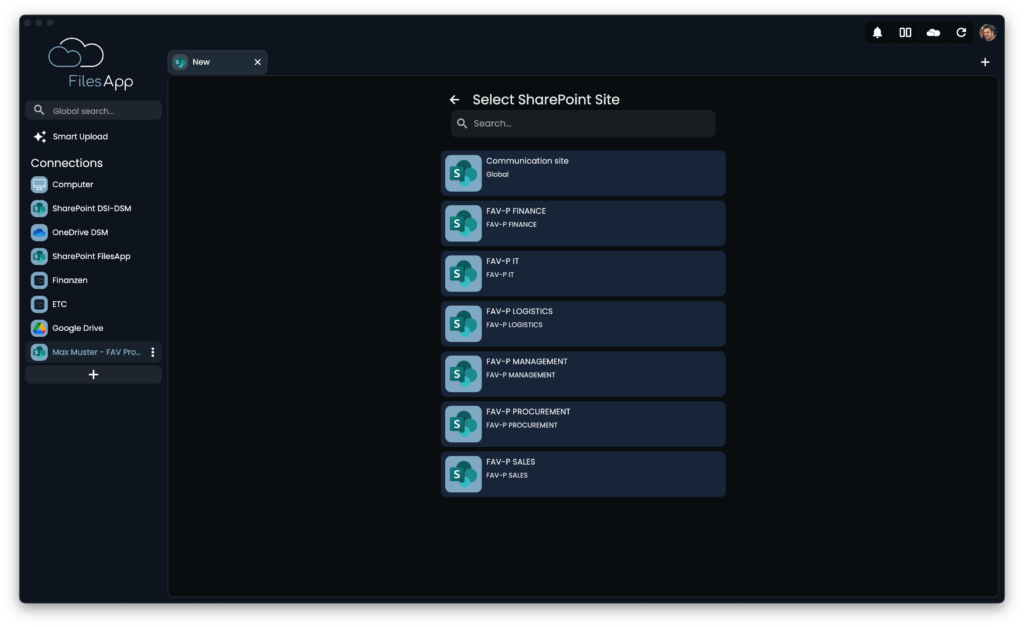Close the New tab
Image resolution: width=1024 pixels, height=627 pixels.
(257, 62)
